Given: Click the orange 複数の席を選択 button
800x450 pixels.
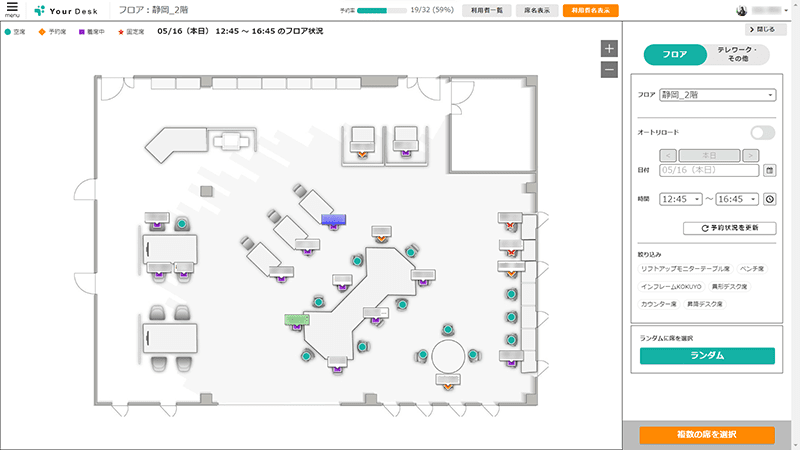Looking at the screenshot, I should [x=707, y=435].
